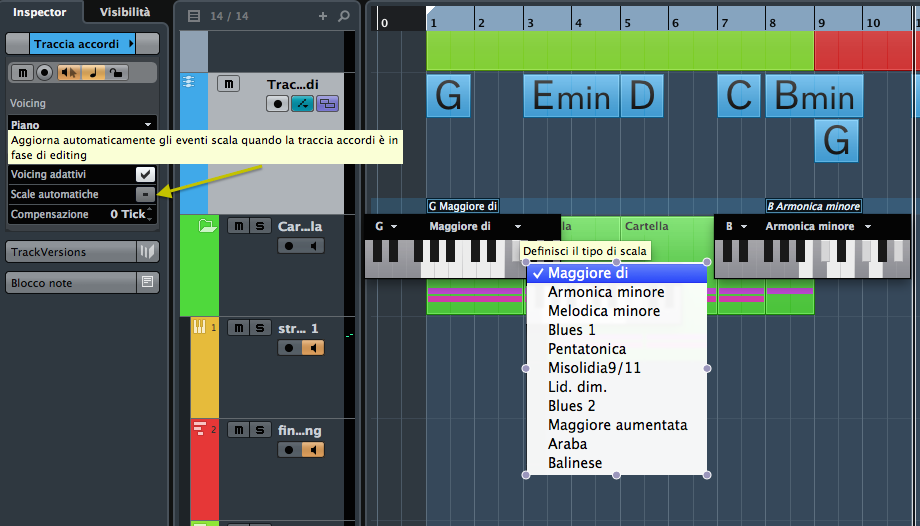This screenshot has height=526, width=920.
Task: Select Balinese from scale list
Action: 617,463
